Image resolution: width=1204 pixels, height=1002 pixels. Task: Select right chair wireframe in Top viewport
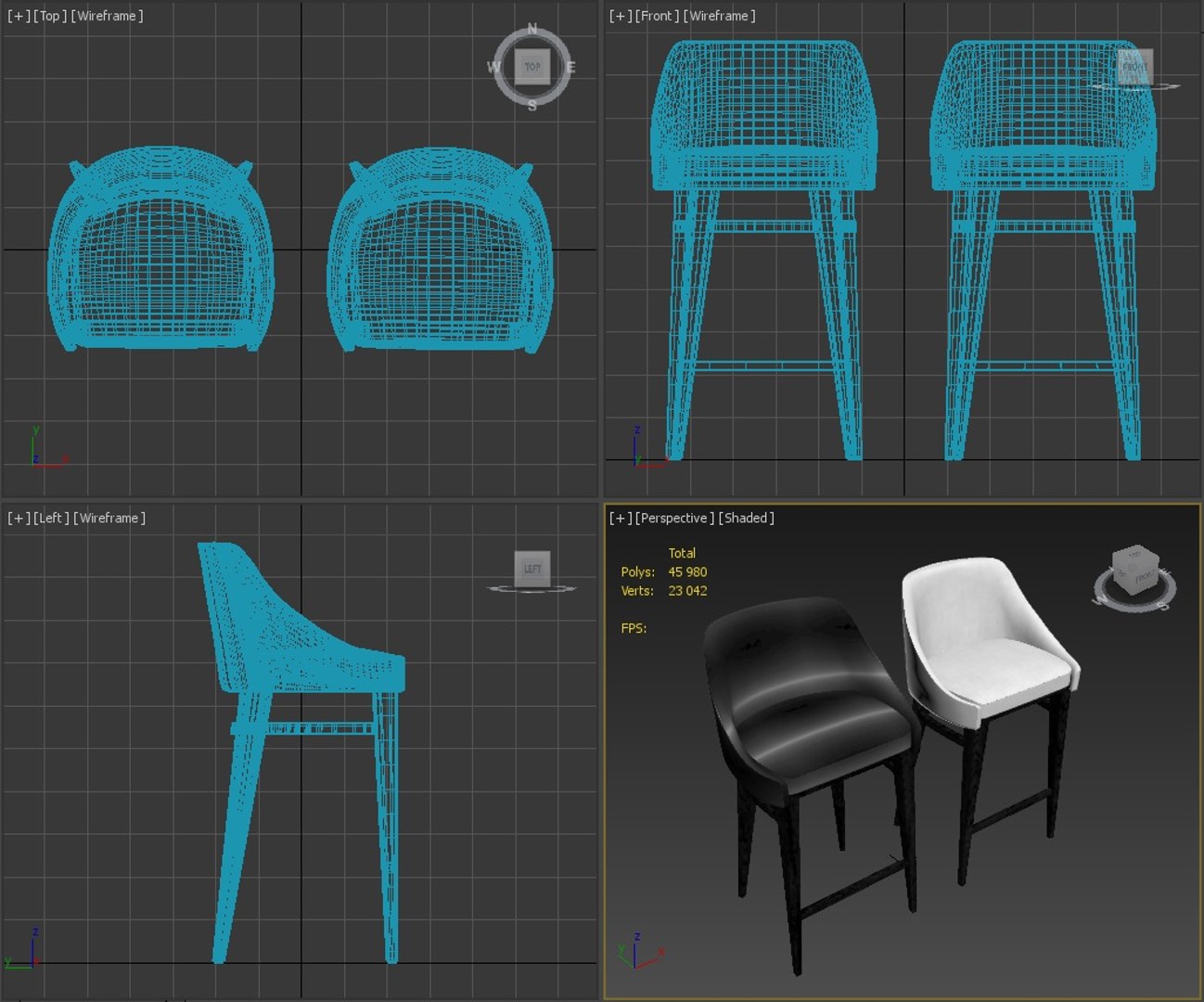point(440,249)
